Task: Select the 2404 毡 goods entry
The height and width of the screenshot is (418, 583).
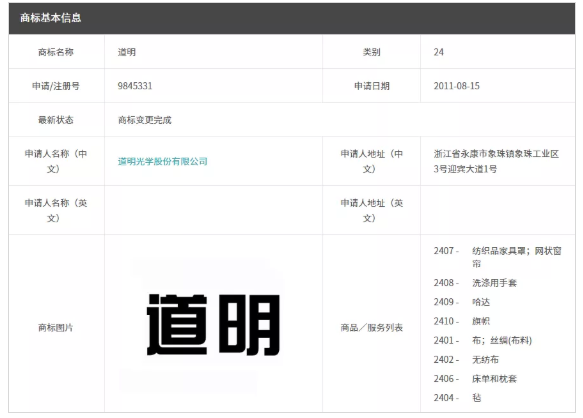Action: tap(457, 398)
